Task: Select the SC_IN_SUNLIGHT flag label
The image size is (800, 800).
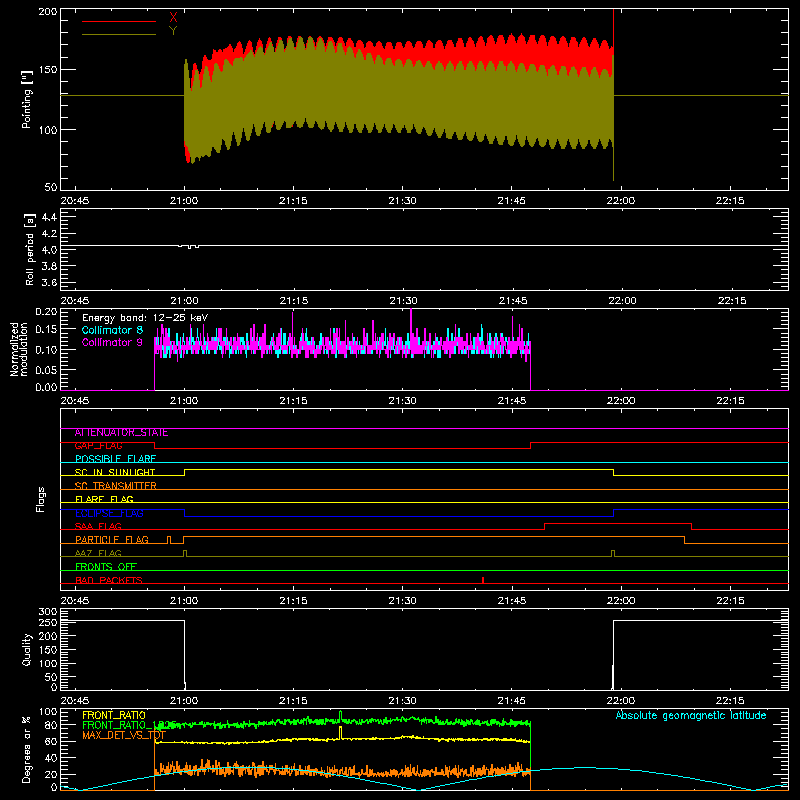Action: click(x=115, y=472)
